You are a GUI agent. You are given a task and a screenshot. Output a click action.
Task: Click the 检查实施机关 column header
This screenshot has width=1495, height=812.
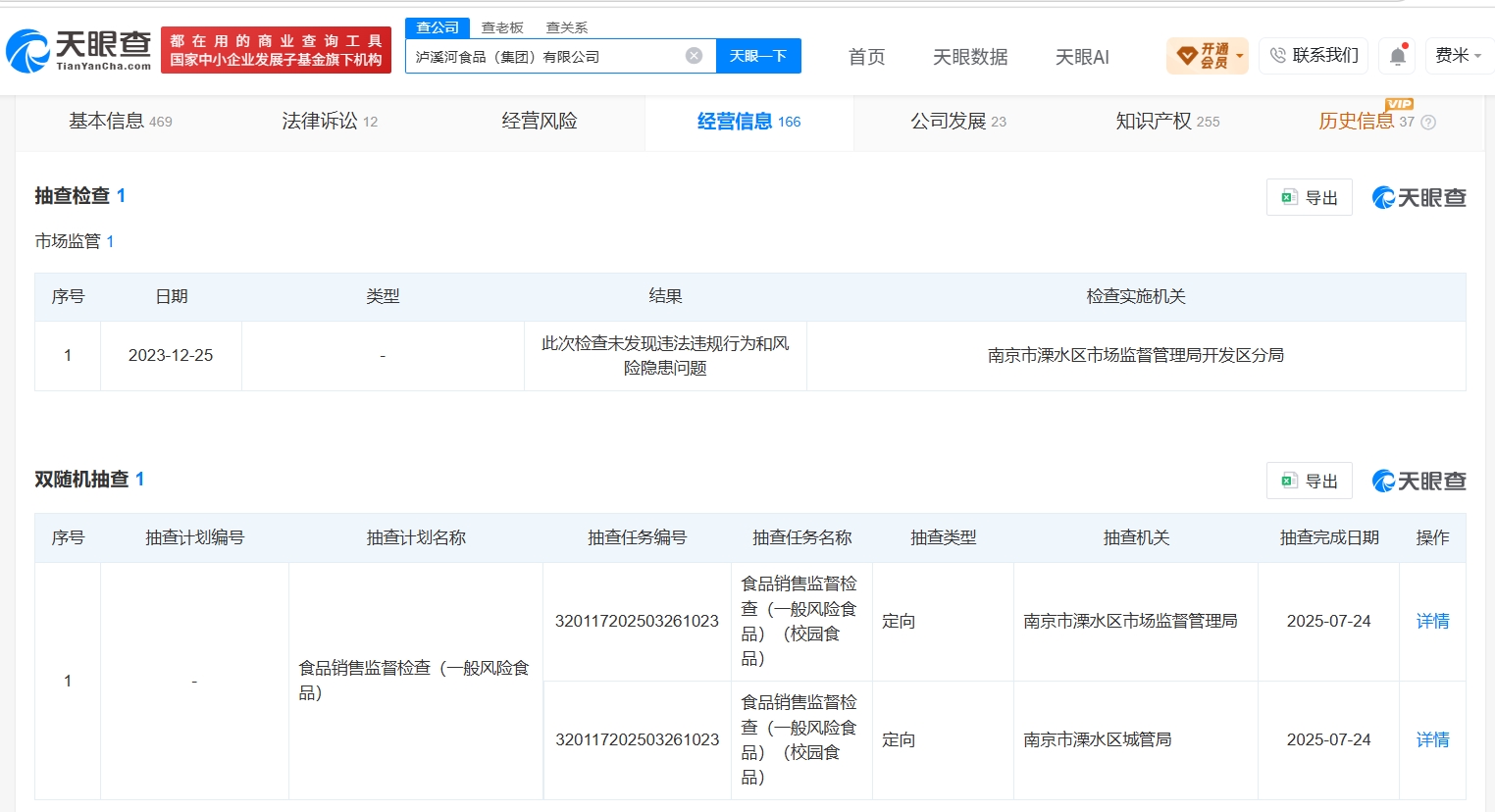pos(1136,297)
